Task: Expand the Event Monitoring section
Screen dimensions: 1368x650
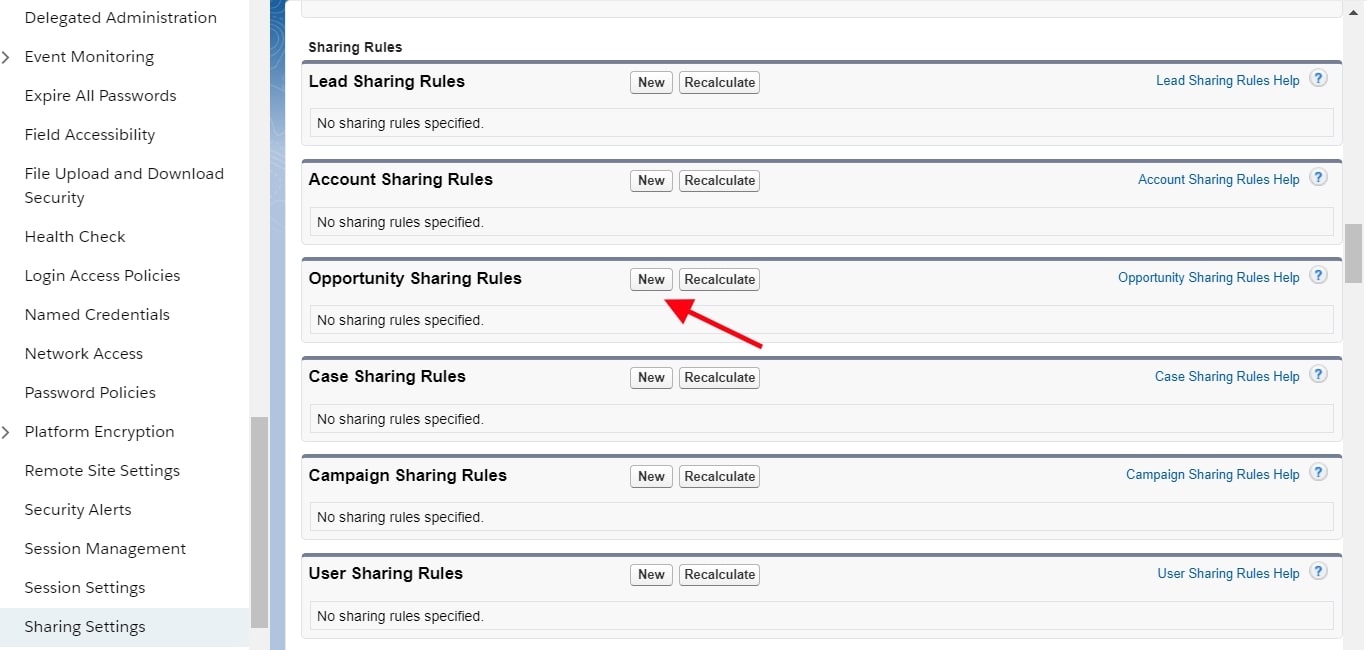Action: coord(7,57)
